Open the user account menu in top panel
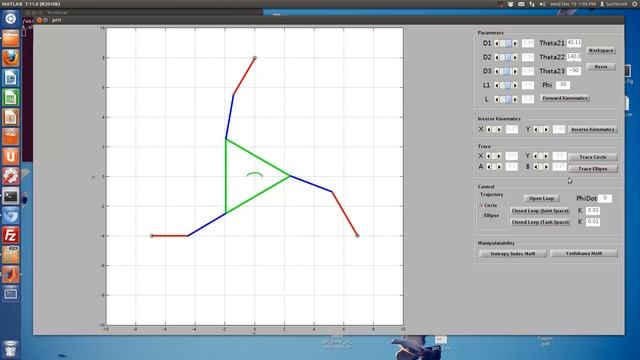The width and height of the screenshot is (640, 360). (x=614, y=4)
